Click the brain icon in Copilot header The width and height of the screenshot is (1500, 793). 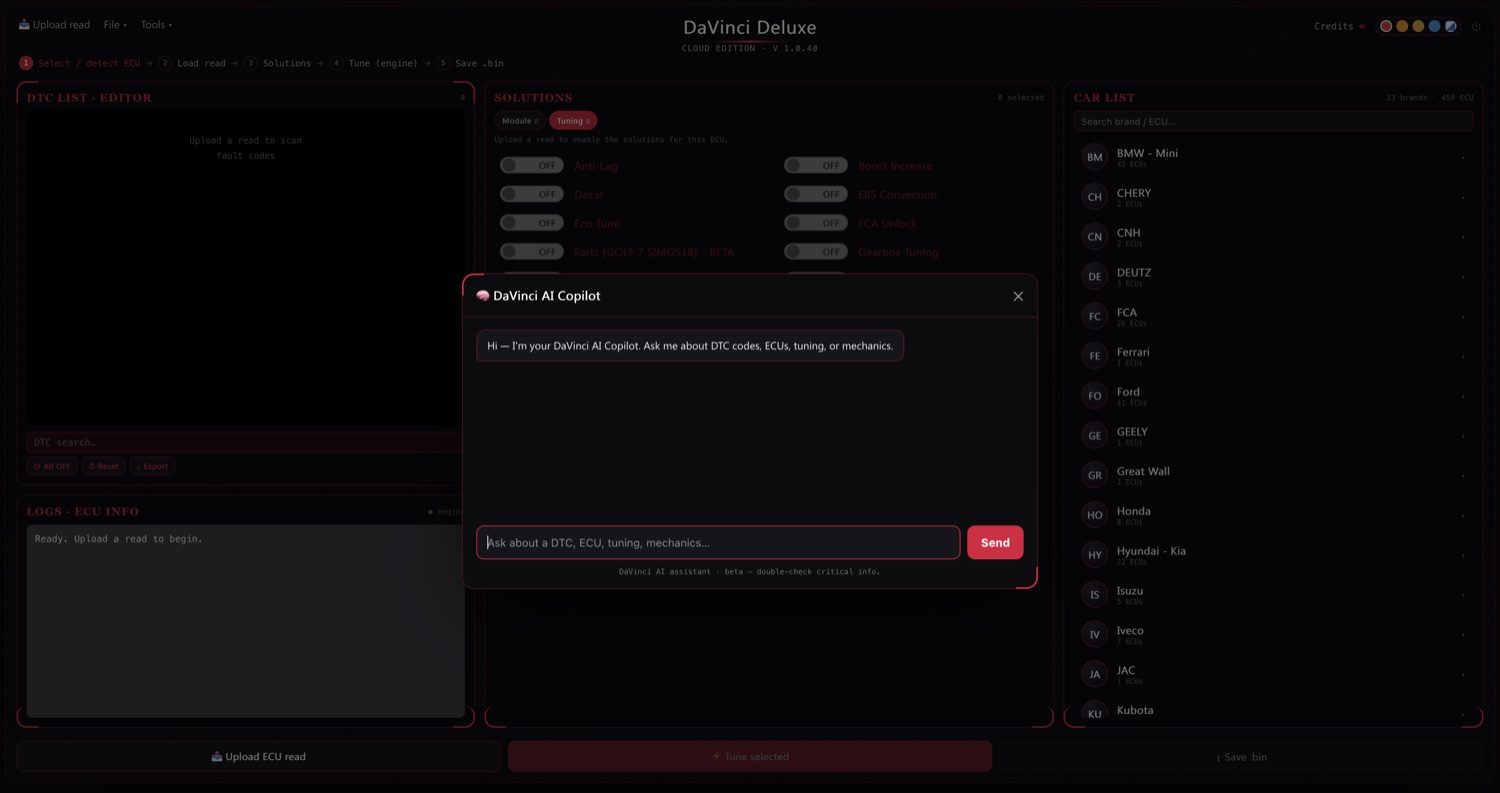tap(482, 296)
